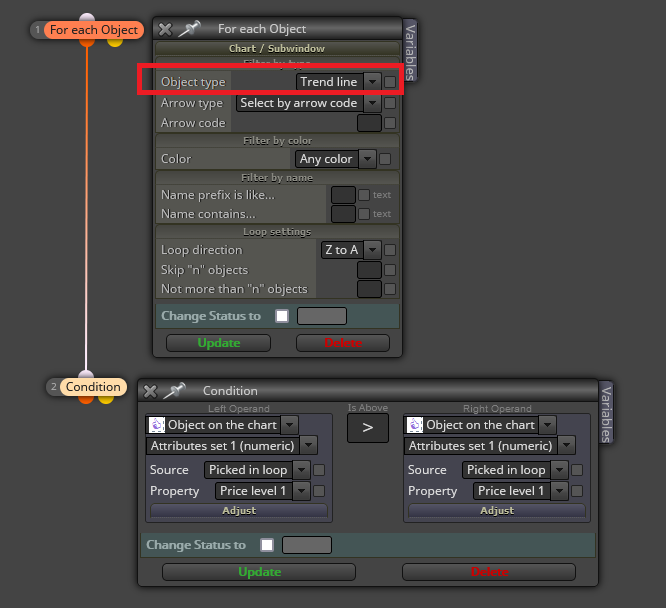Toggle checkbox next to Arrow code

pyautogui.click(x=390, y=123)
